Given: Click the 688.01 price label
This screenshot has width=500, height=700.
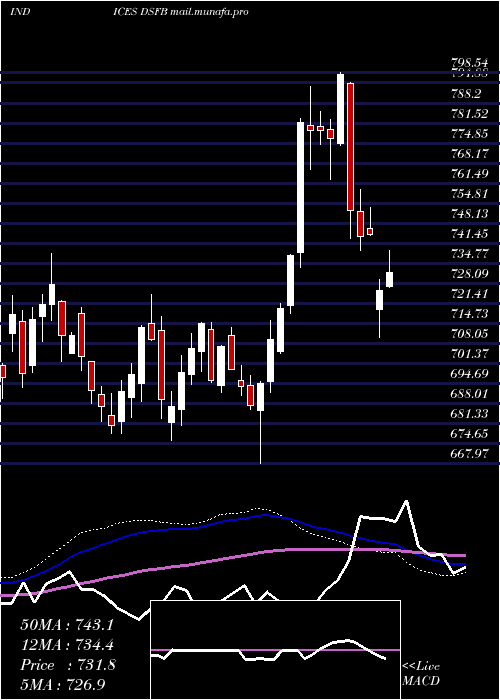Looking at the screenshot, I should [x=469, y=393].
